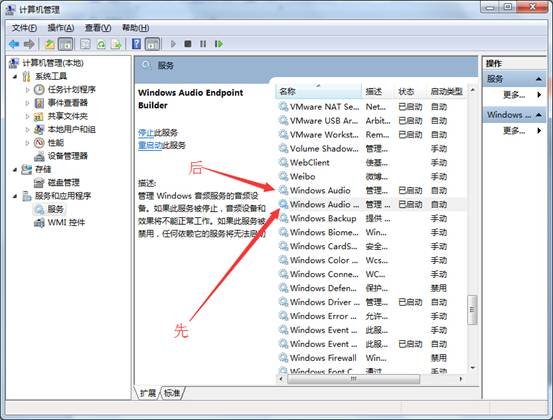Select 任务计划程序 in the tree
553x420 pixels.
(72, 89)
